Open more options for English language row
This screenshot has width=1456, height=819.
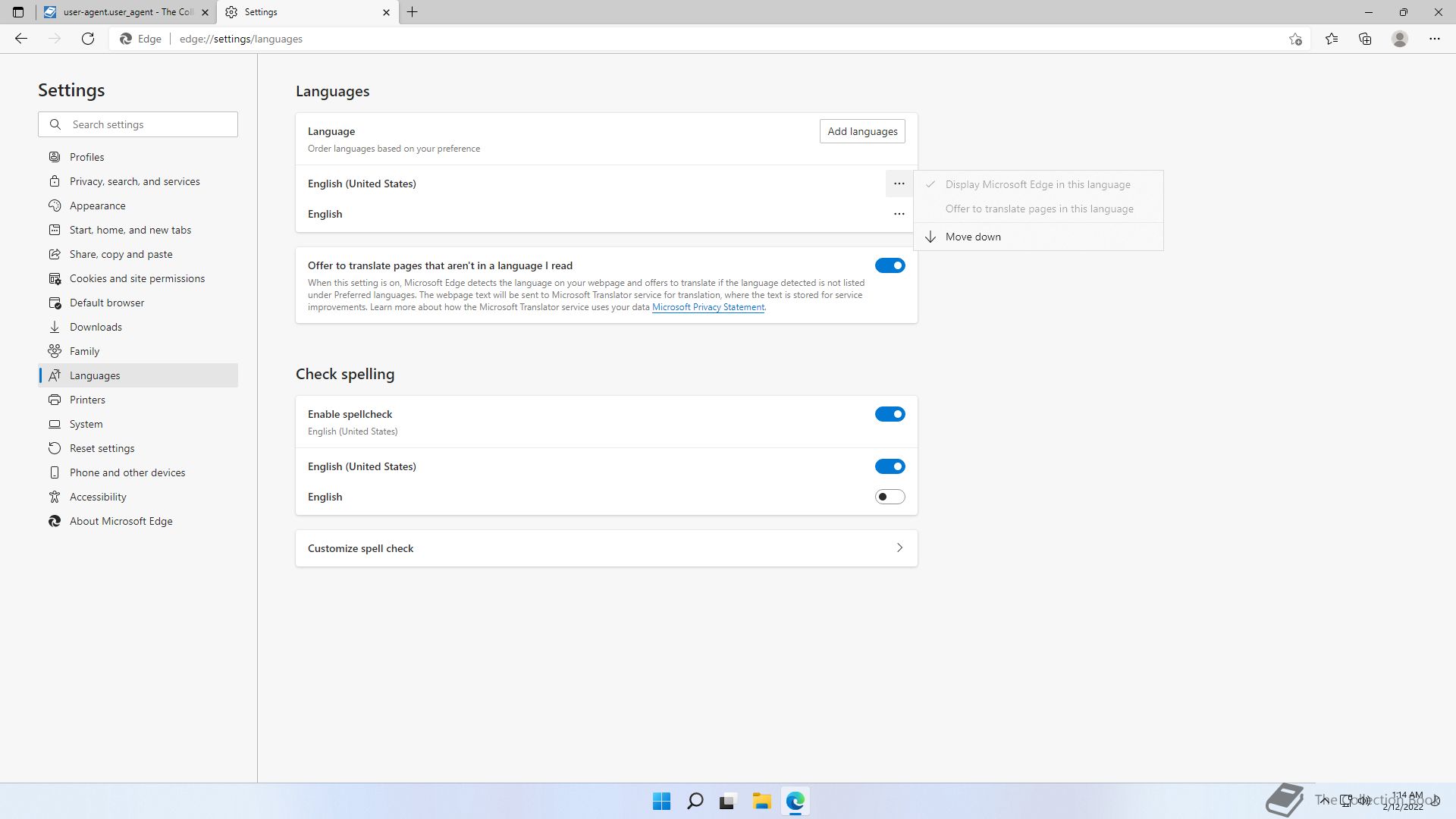(899, 214)
